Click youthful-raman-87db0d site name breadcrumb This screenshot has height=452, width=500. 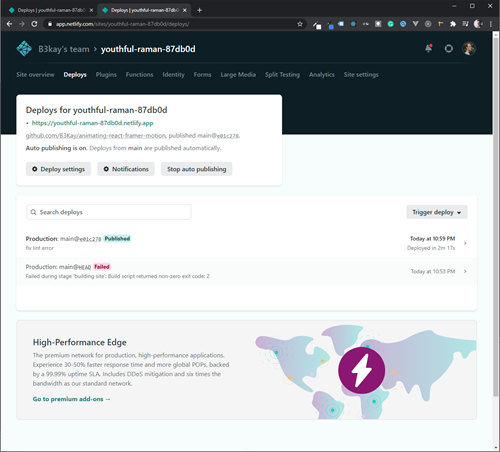[x=148, y=49]
